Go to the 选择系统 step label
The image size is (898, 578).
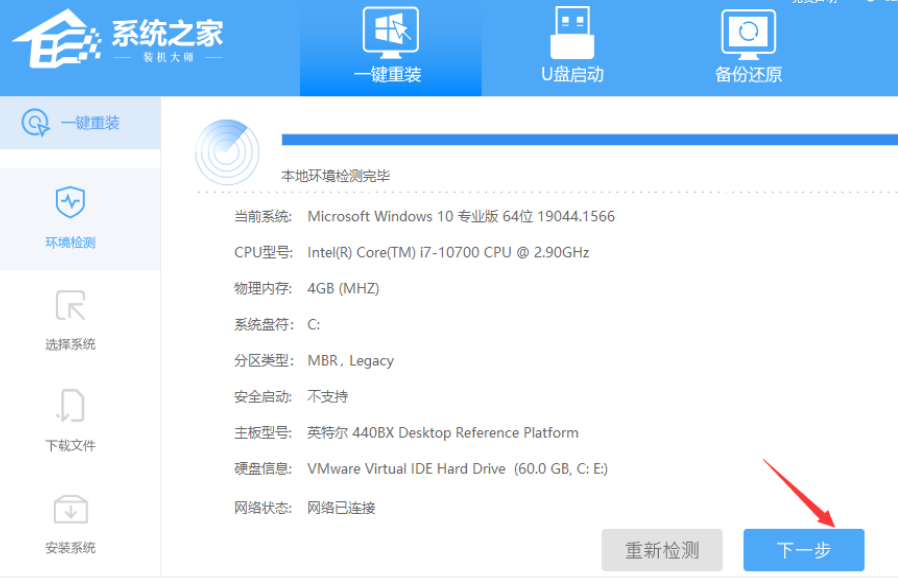(x=70, y=344)
